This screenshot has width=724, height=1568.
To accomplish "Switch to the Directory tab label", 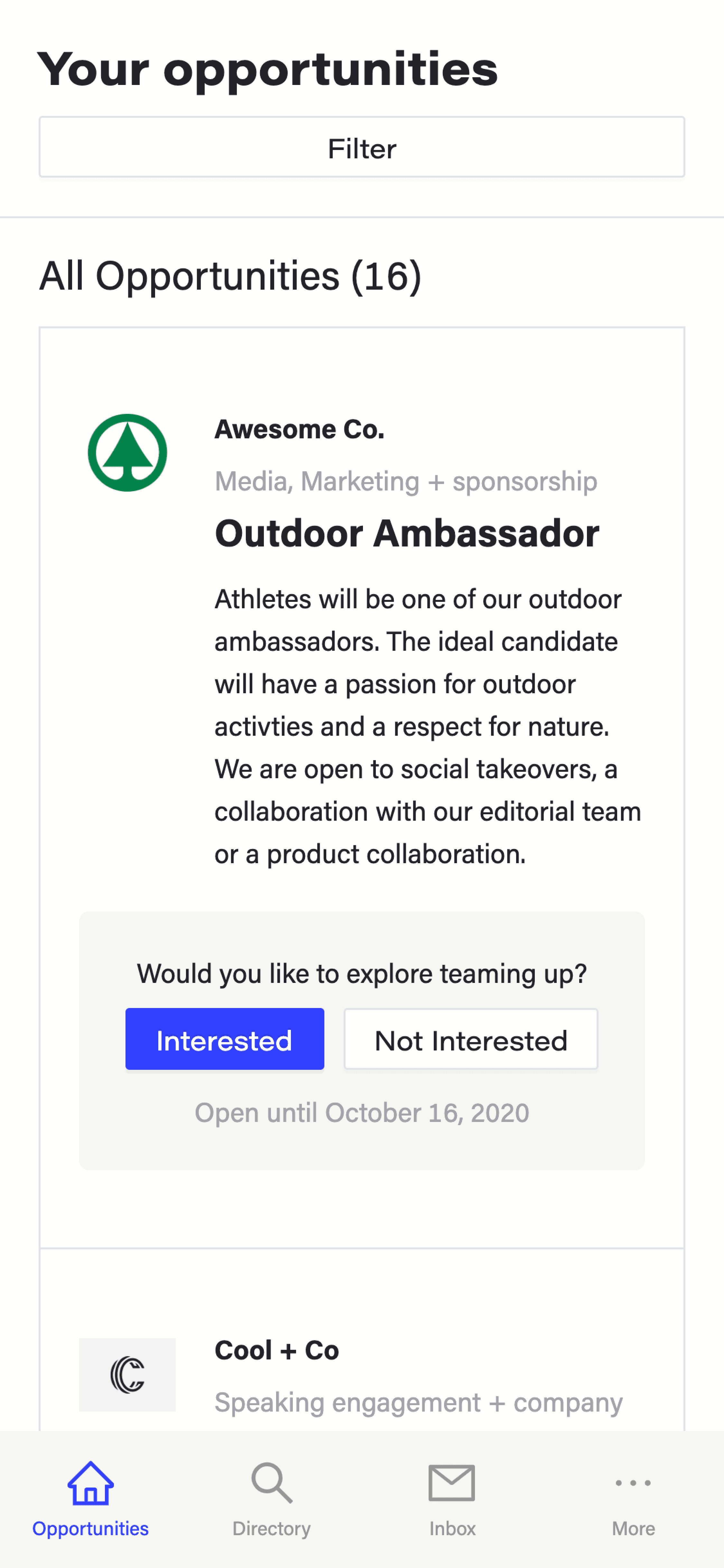I will tap(271, 1528).
